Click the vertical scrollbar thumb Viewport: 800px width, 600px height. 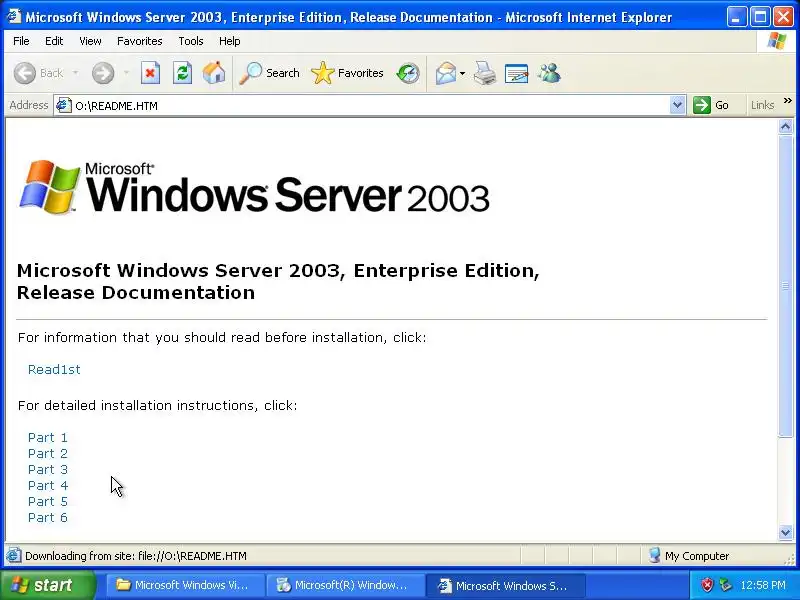coord(785,286)
